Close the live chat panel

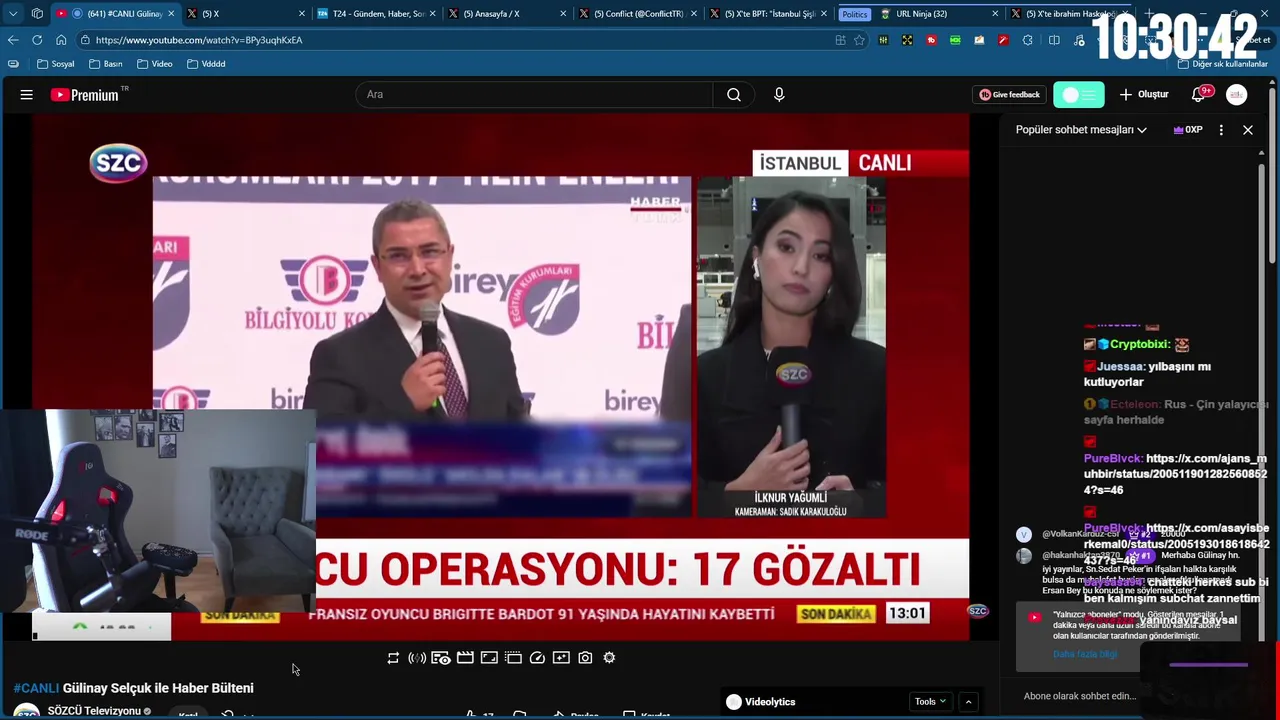[1248, 130]
